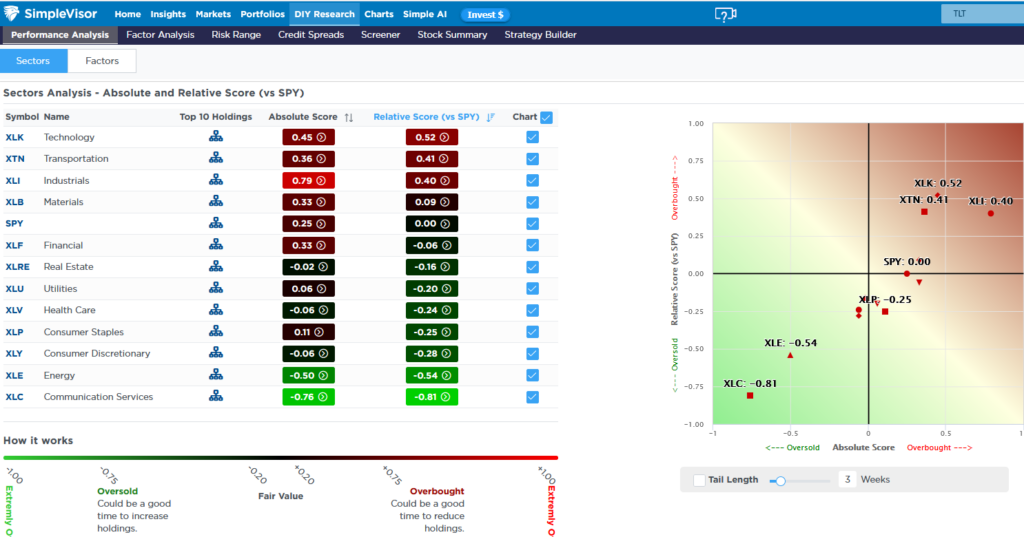Open the Insights menu
Viewport: 1024px width, 537px height.
(x=168, y=14)
